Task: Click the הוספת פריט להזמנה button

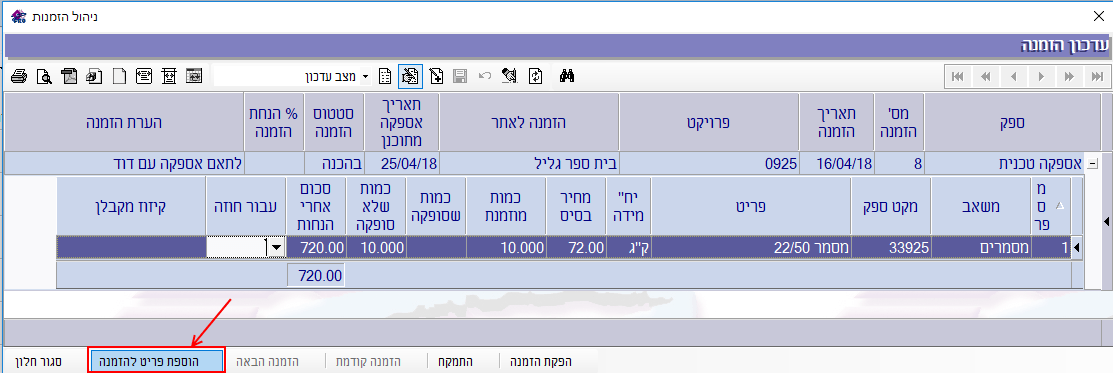Action: 157,361
